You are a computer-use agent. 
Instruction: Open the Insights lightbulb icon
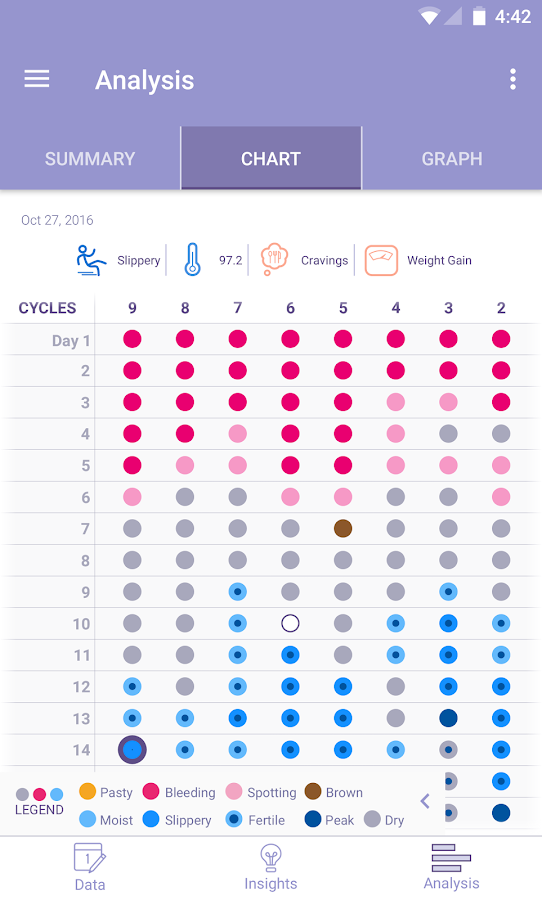coord(271,858)
